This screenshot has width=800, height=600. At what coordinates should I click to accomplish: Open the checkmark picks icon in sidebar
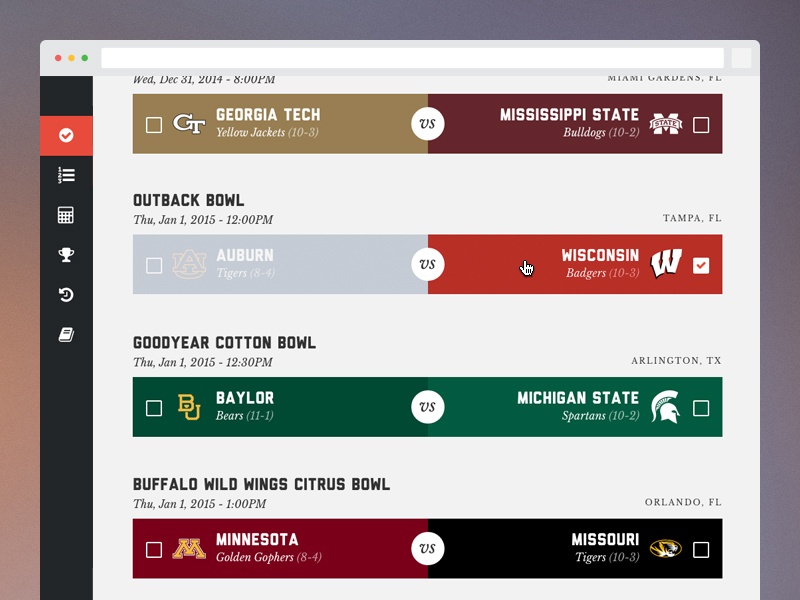click(66, 135)
